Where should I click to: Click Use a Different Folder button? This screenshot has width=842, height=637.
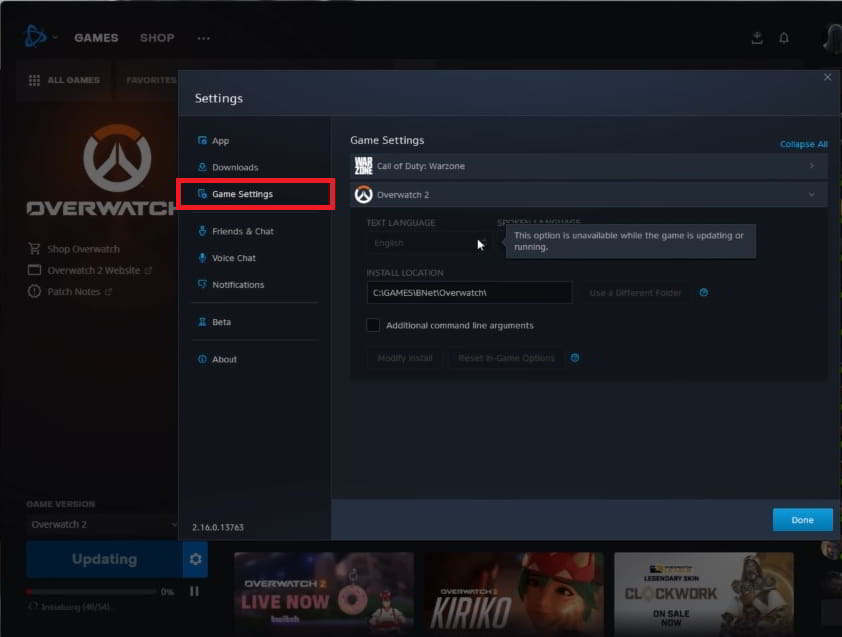635,293
